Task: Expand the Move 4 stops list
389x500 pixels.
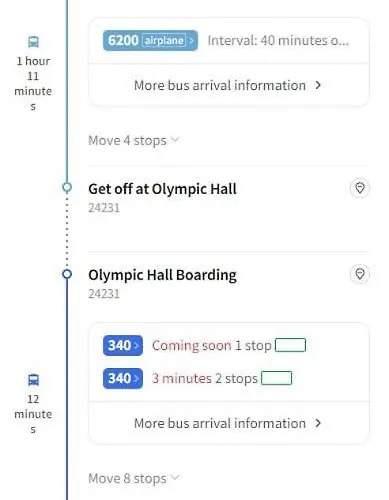Action: tap(134, 140)
